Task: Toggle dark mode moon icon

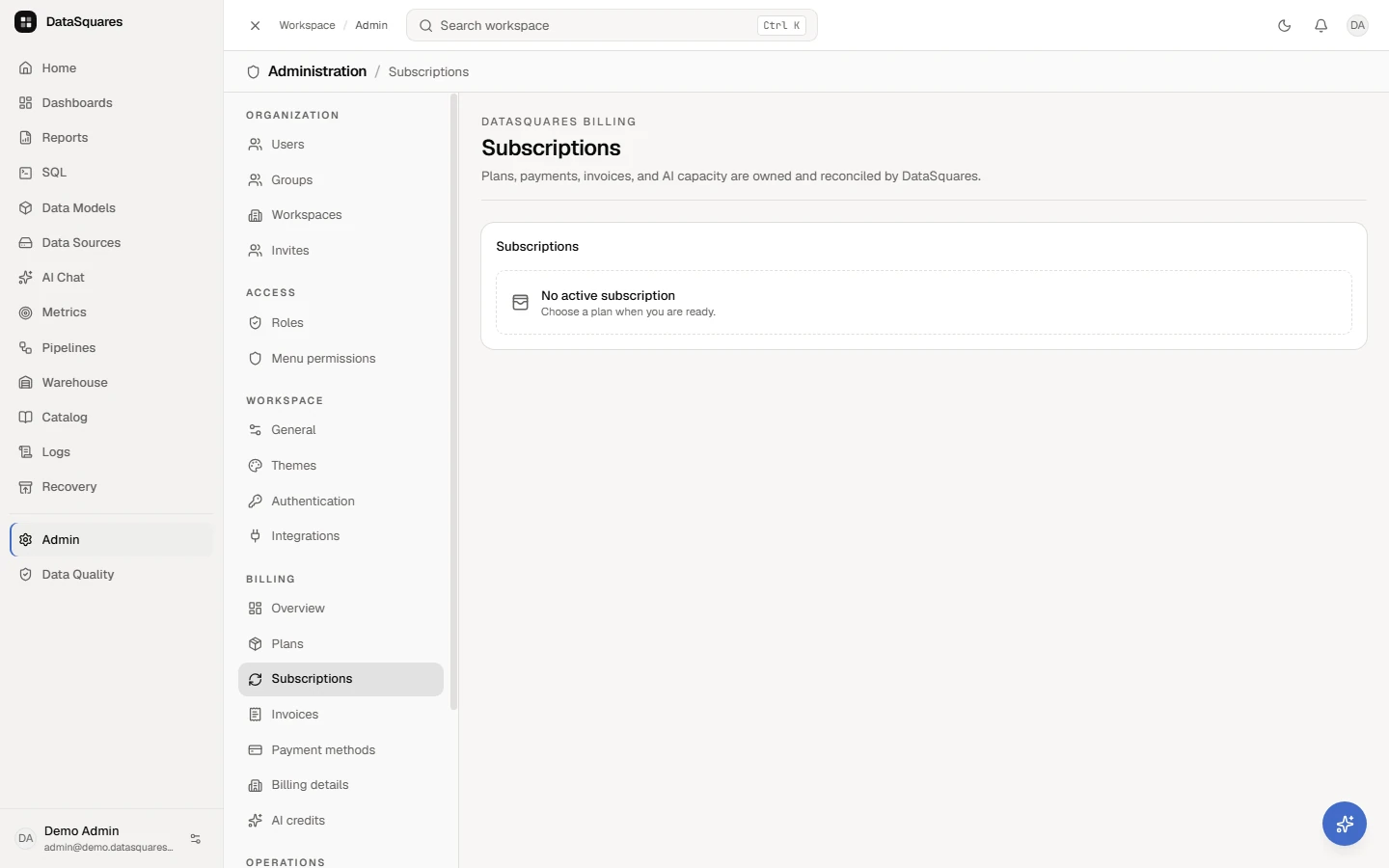Action: (x=1284, y=26)
